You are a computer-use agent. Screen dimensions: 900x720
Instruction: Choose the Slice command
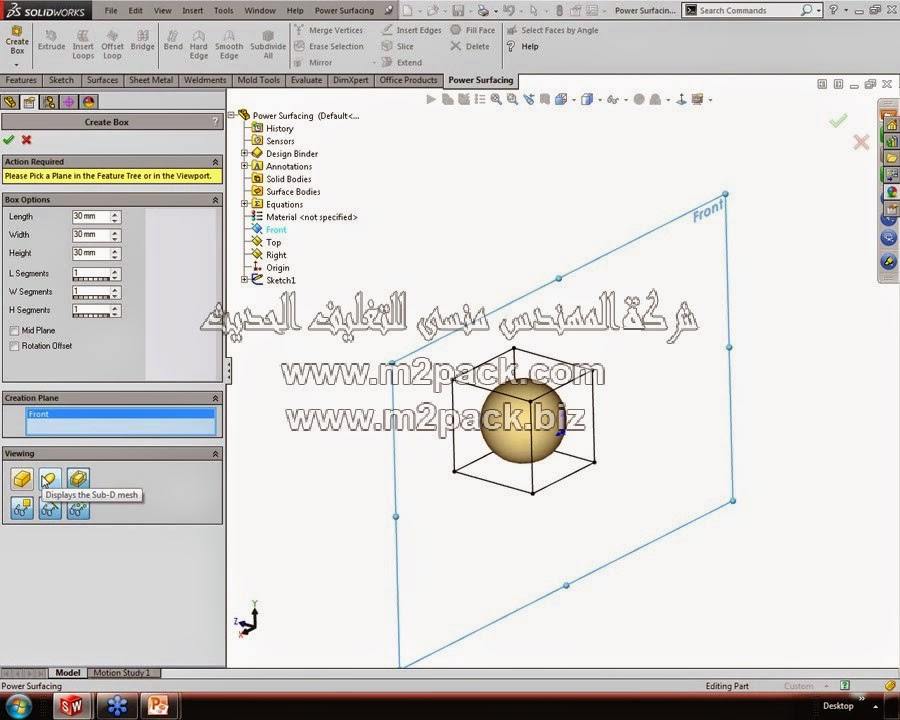pos(397,47)
